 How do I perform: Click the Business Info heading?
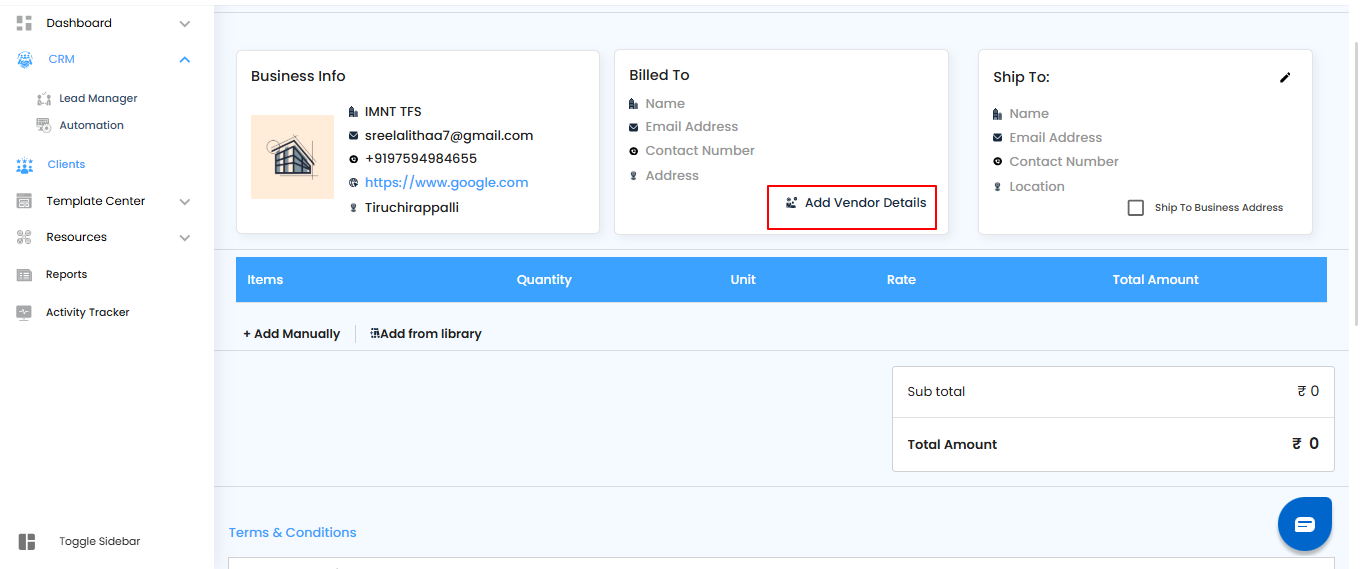click(x=298, y=76)
